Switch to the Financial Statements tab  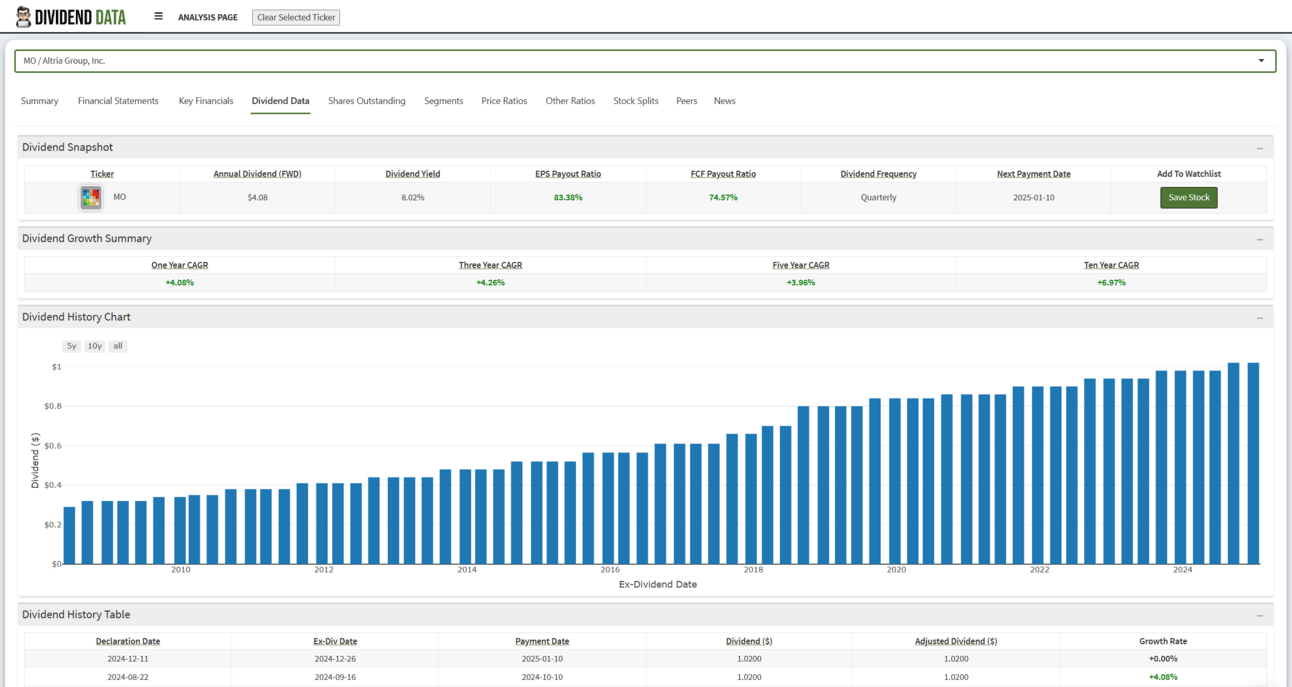tap(118, 101)
